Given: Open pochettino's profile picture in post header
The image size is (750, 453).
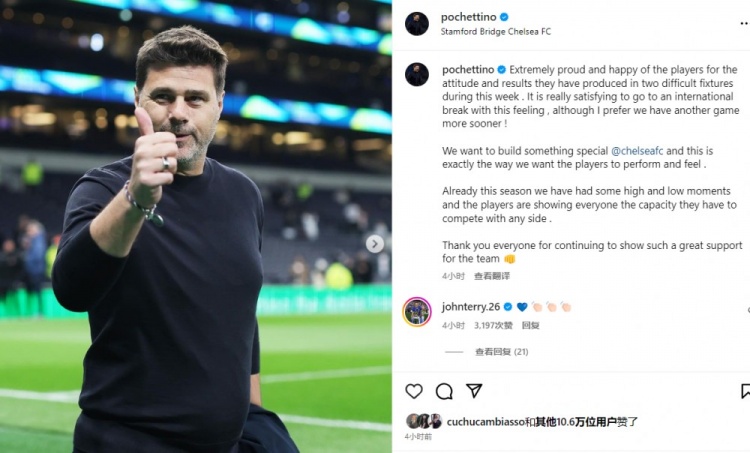Looking at the screenshot, I should pyautogui.click(x=417, y=24).
